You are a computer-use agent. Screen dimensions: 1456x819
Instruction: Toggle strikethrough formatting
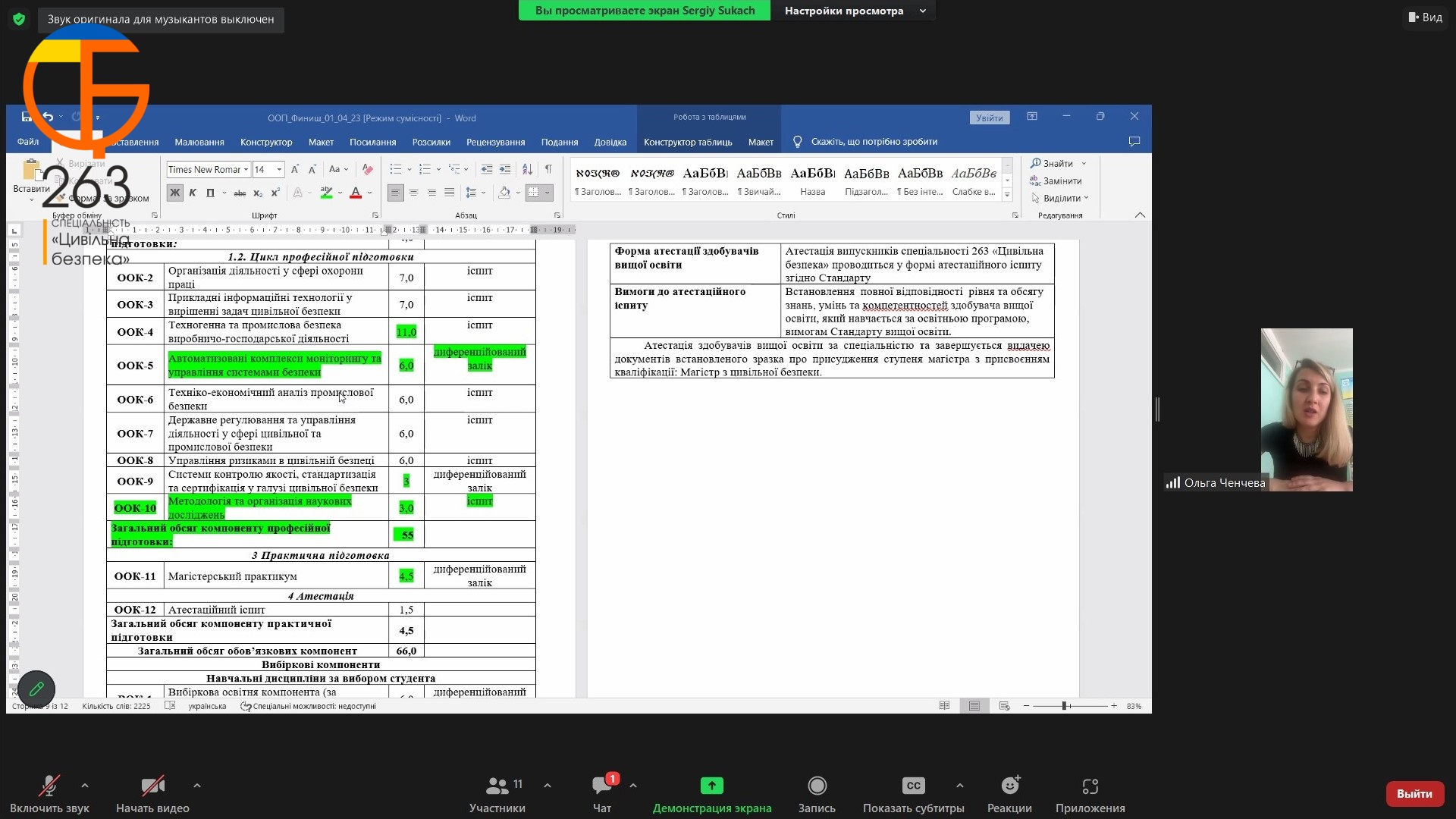(240, 193)
